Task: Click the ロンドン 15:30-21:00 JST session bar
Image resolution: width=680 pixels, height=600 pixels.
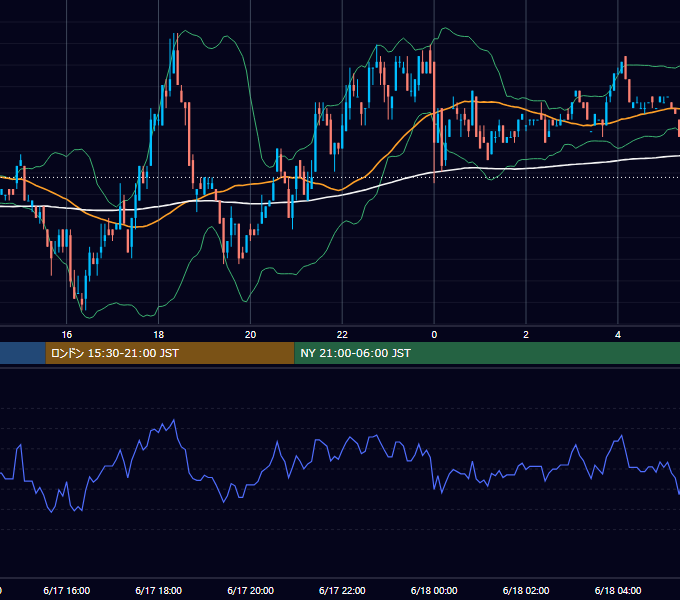Action: coord(170,353)
